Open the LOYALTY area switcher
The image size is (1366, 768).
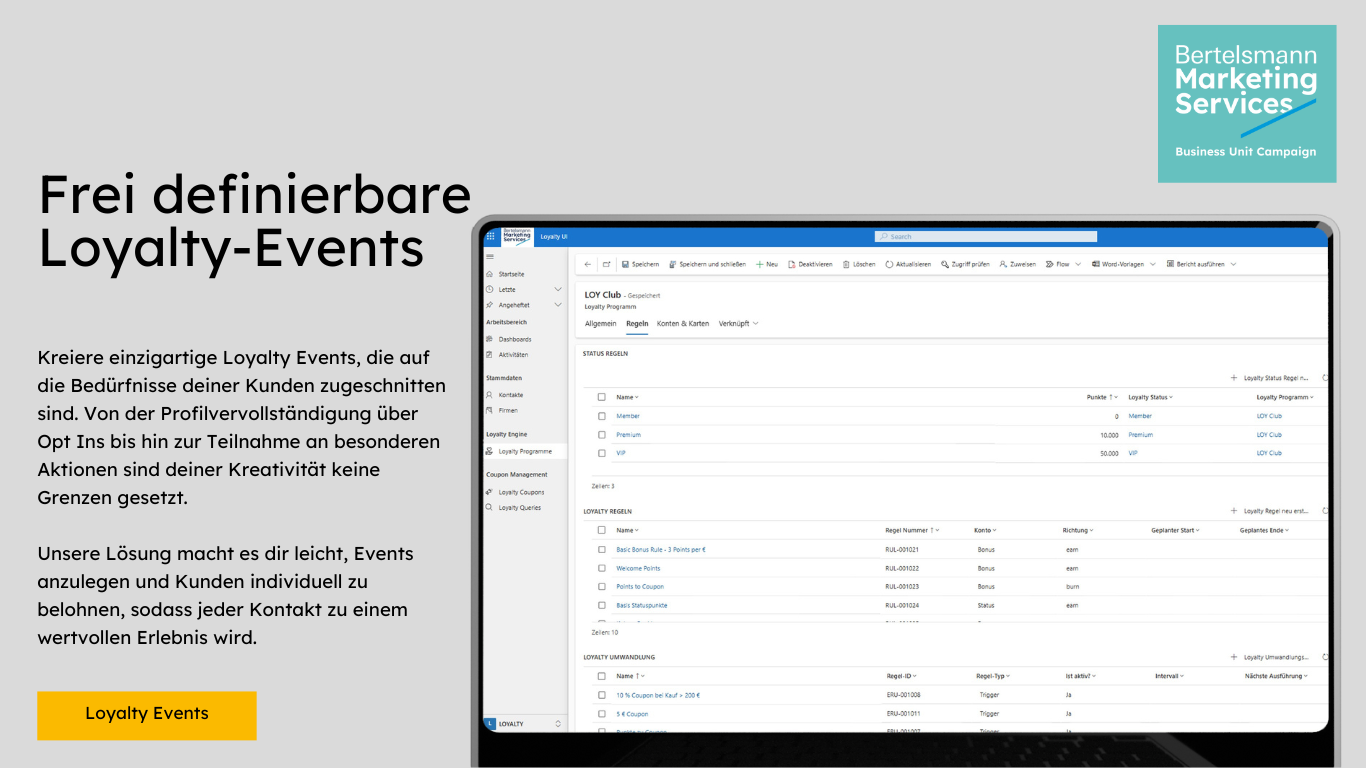pos(524,723)
